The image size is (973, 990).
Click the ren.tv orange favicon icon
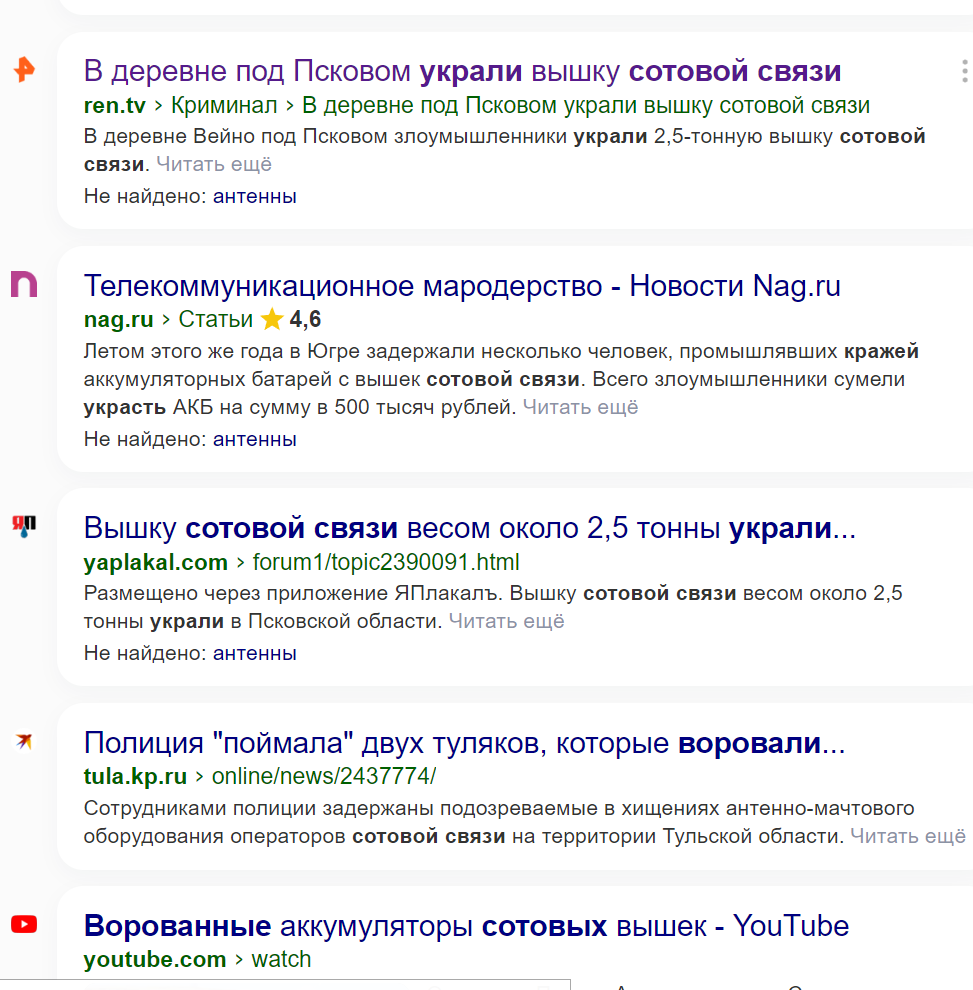pyautogui.click(x=24, y=70)
